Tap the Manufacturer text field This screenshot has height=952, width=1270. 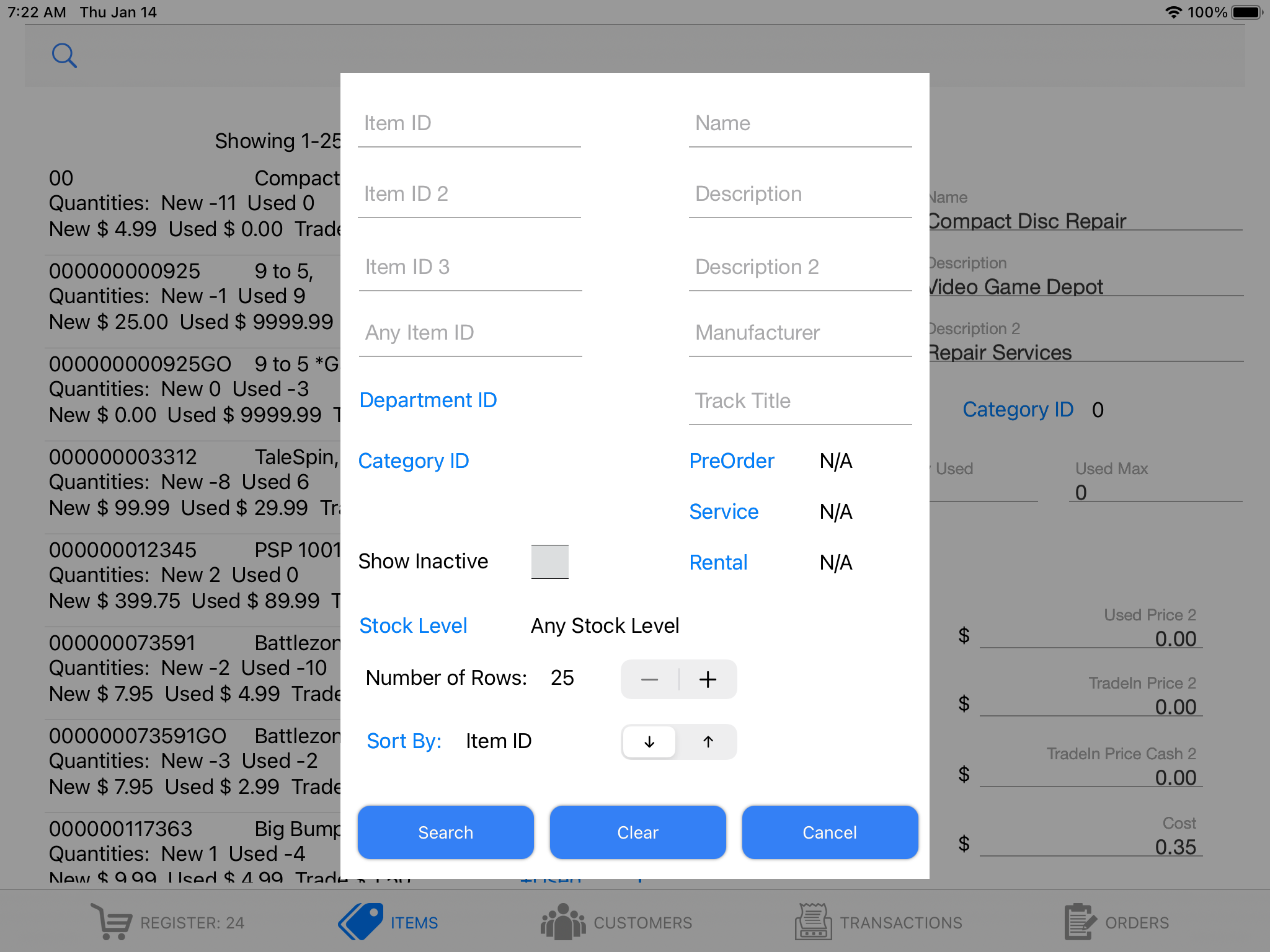[x=799, y=333]
